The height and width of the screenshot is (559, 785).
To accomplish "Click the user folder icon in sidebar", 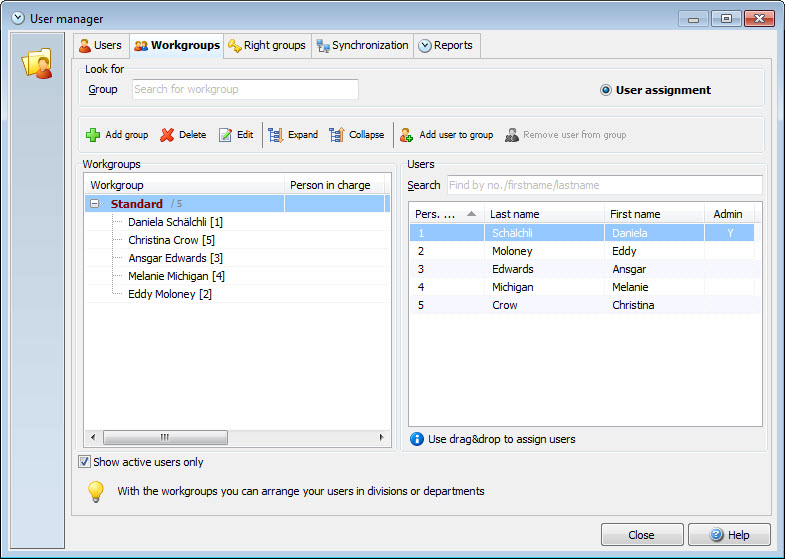I will pyautogui.click(x=37, y=64).
